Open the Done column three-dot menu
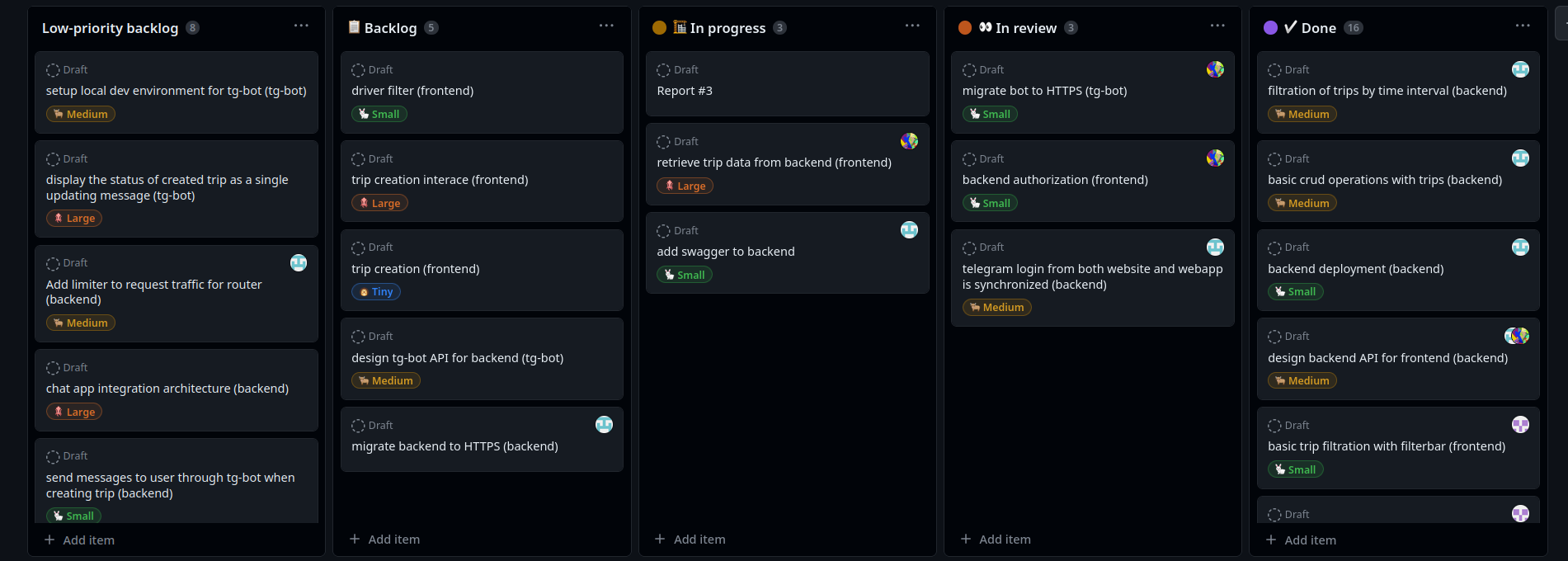The height and width of the screenshot is (561, 1568). click(x=1522, y=26)
